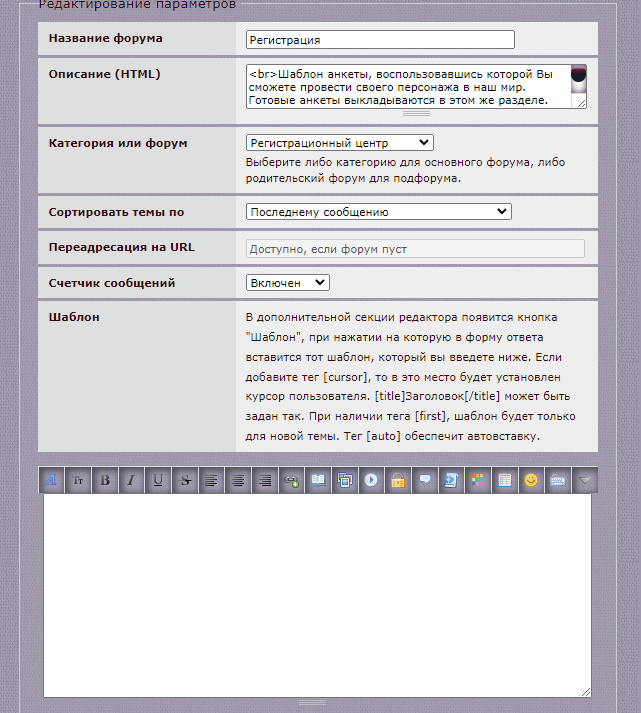Open the 'Последнему сообщению' sorting dropdown
This screenshot has height=713, width=641.
coord(378,212)
